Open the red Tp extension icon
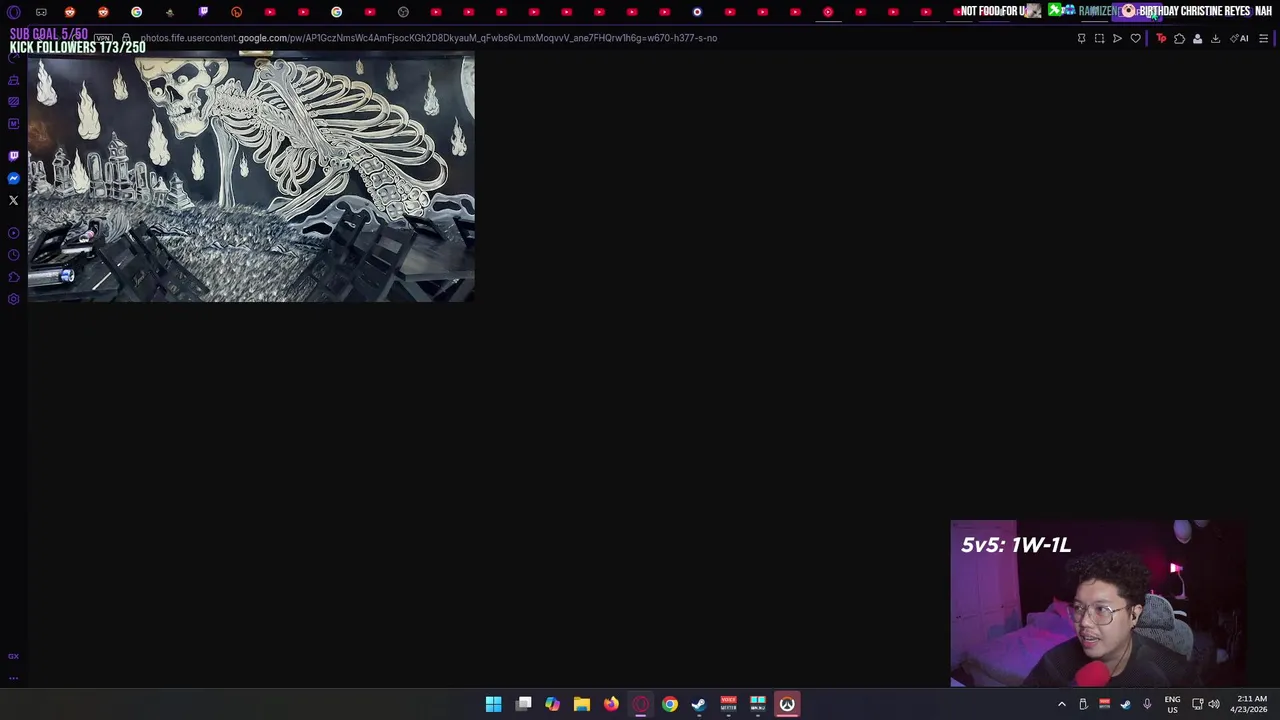The height and width of the screenshot is (720, 1280). coord(1161,38)
